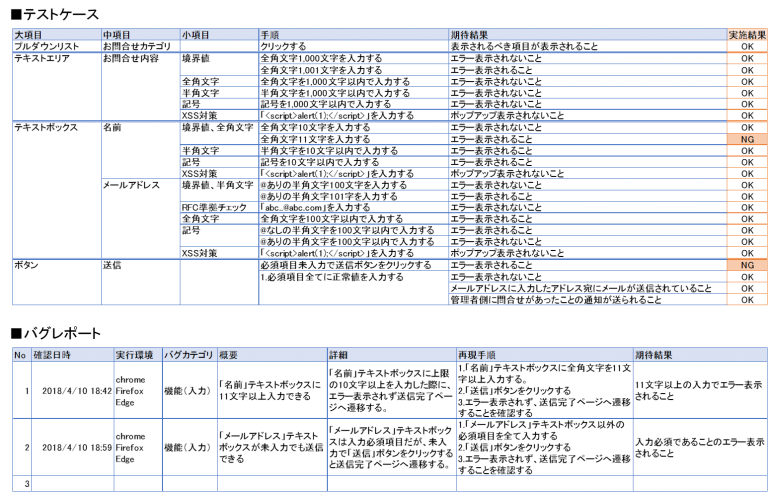768x492 pixels.
Task: Select the 実行環境 header cell
Action: click(x=138, y=355)
